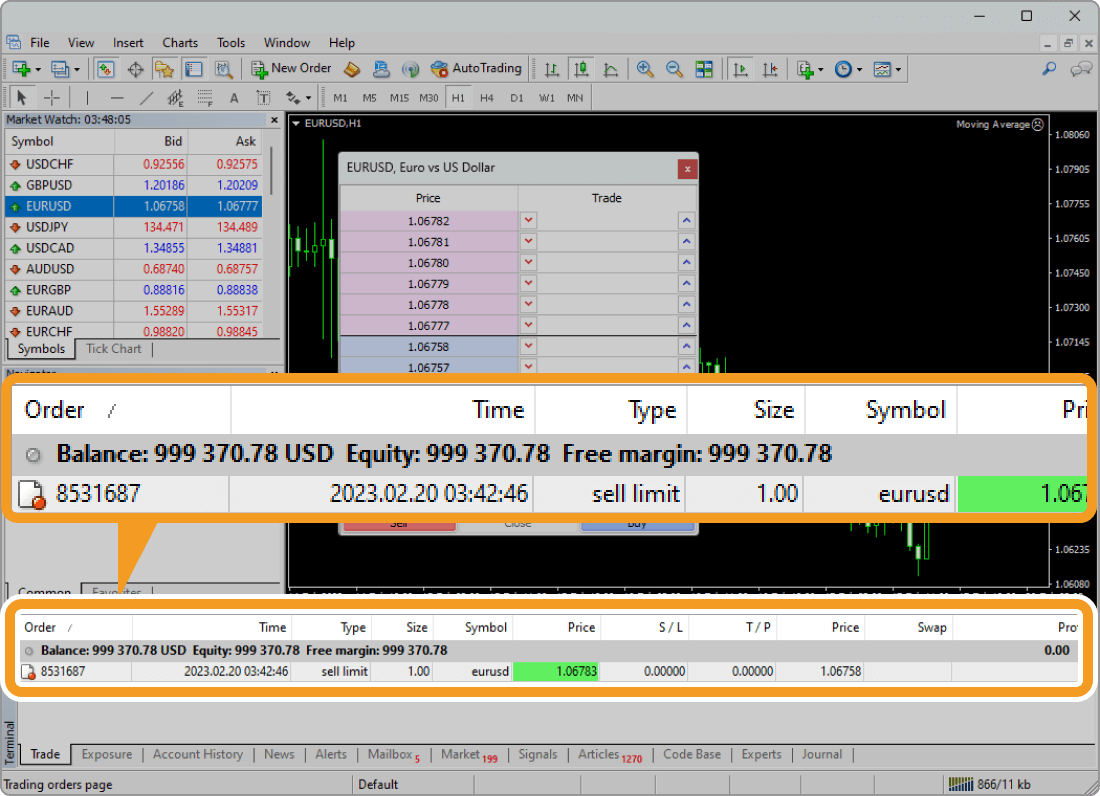Click the Buy button in the order window

637,522
